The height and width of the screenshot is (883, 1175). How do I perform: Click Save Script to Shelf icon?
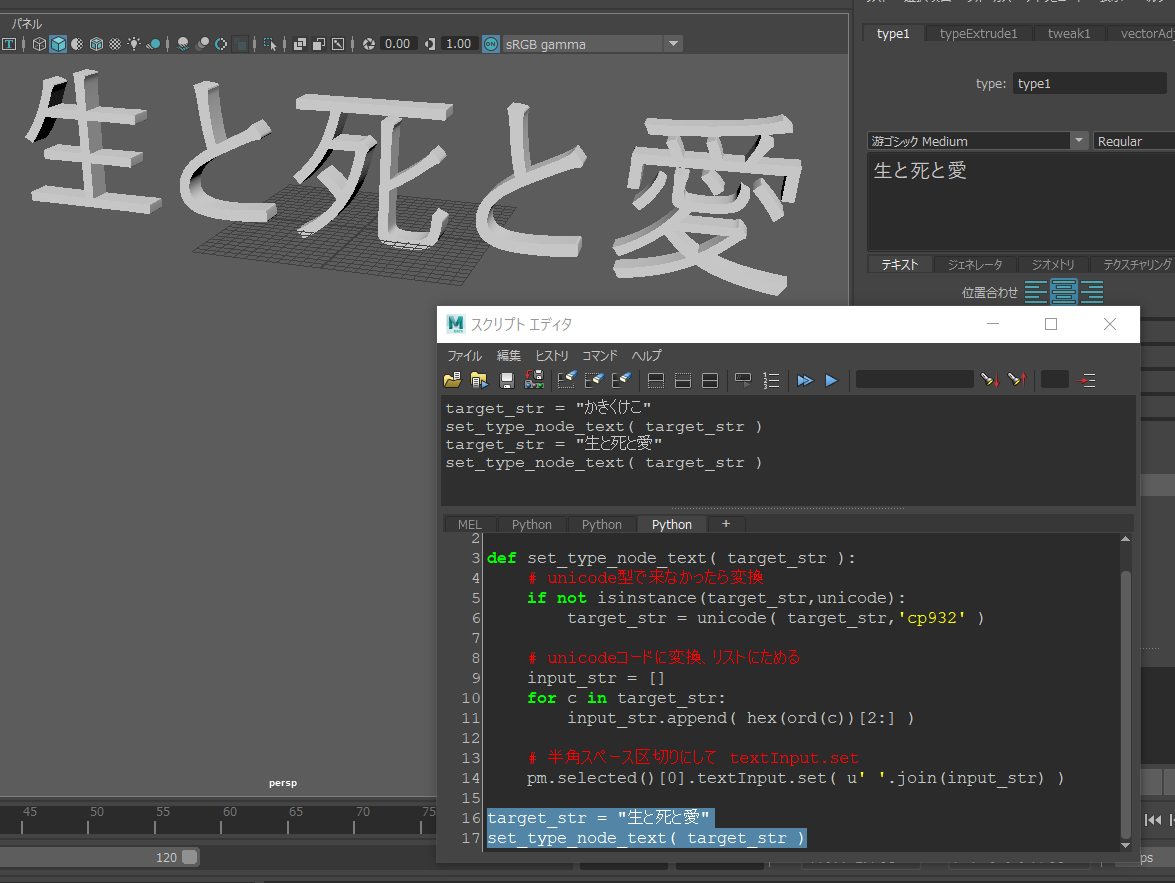pos(534,380)
